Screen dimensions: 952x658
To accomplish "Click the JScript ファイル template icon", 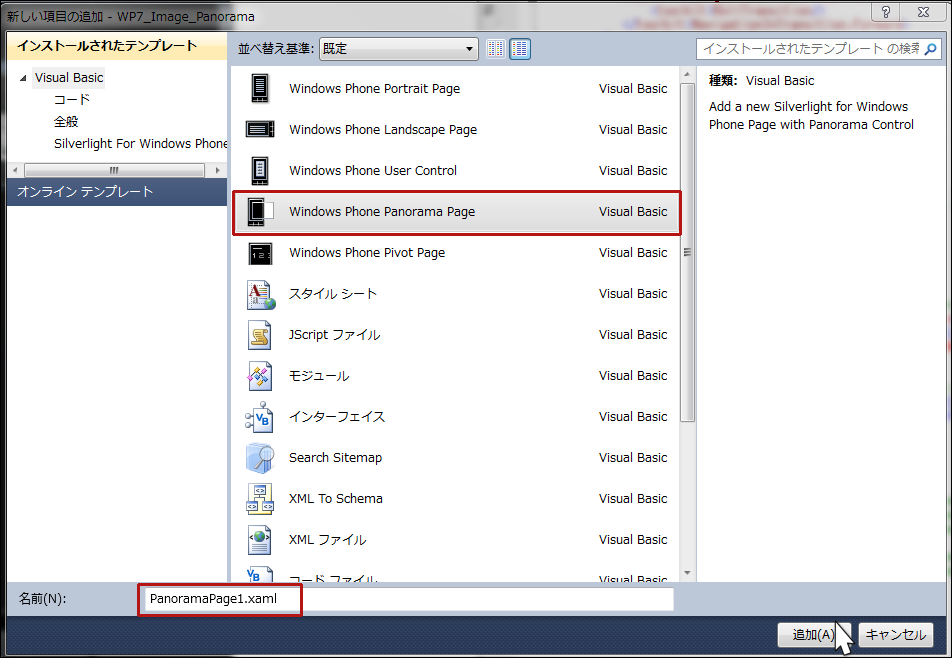I will (x=260, y=335).
